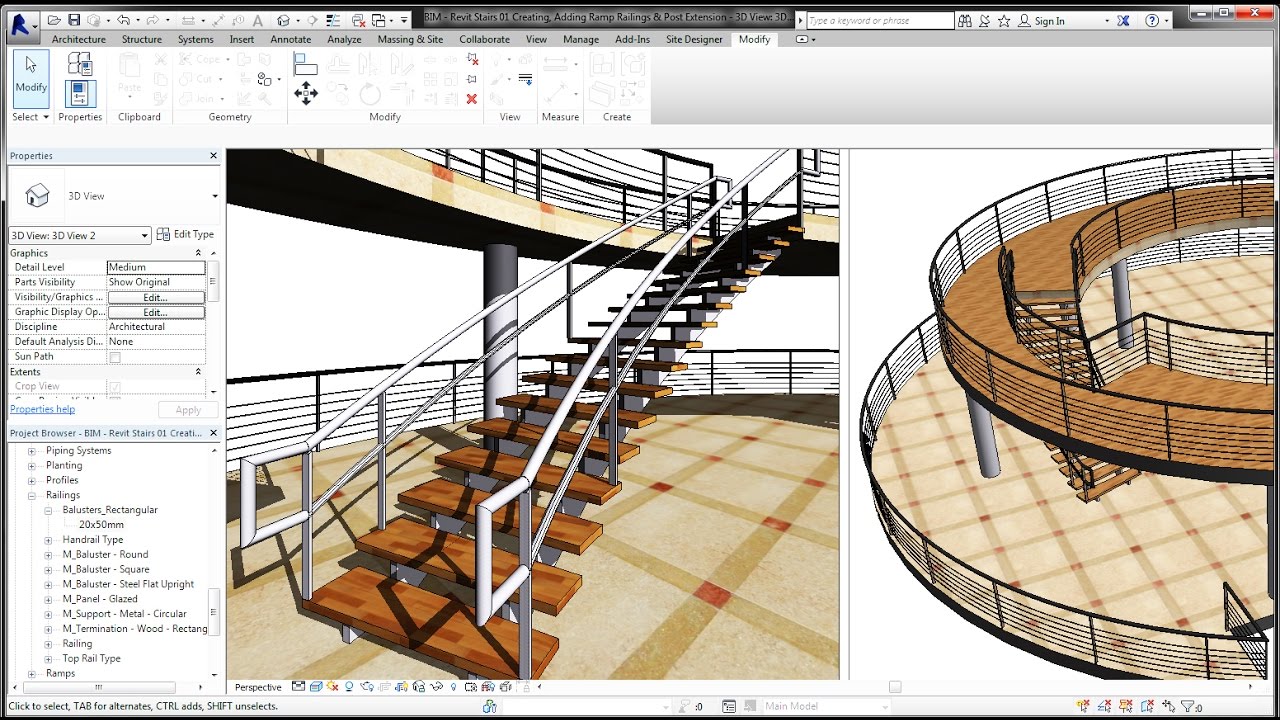Click the Filter funnel icon in status bar

[1188, 707]
